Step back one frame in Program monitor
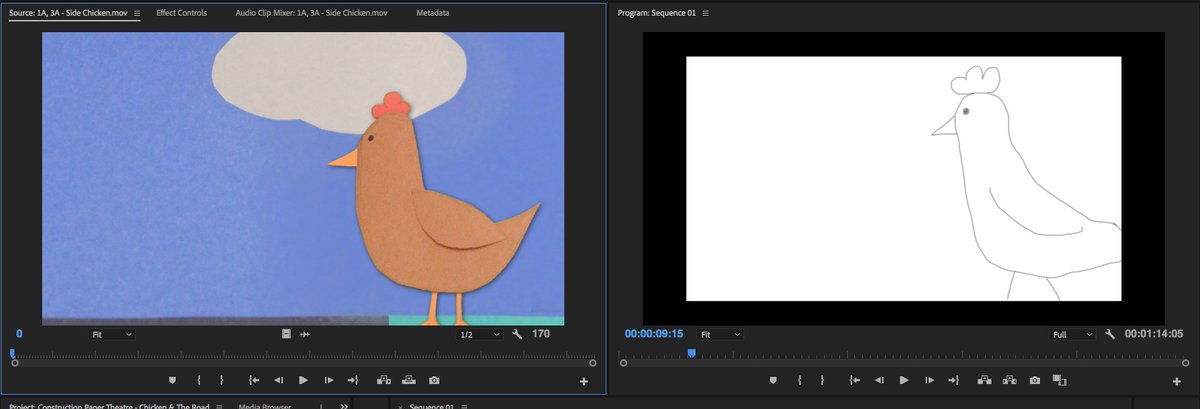The height and width of the screenshot is (409, 1200). click(879, 380)
